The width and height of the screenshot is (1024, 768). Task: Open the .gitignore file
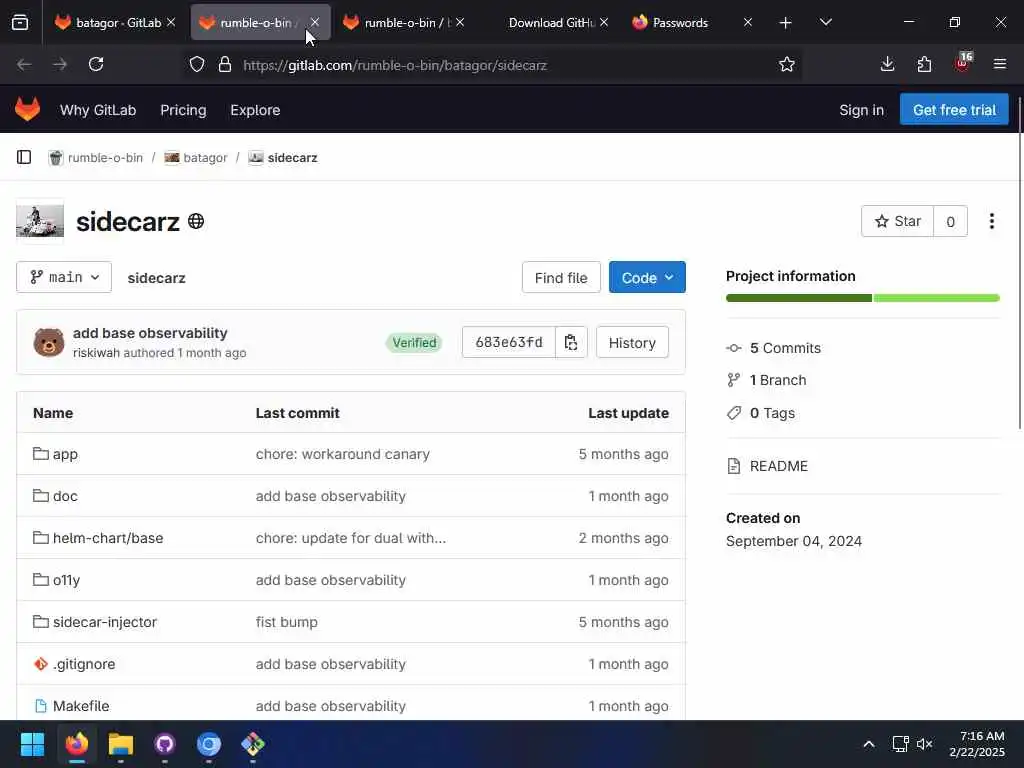point(84,664)
